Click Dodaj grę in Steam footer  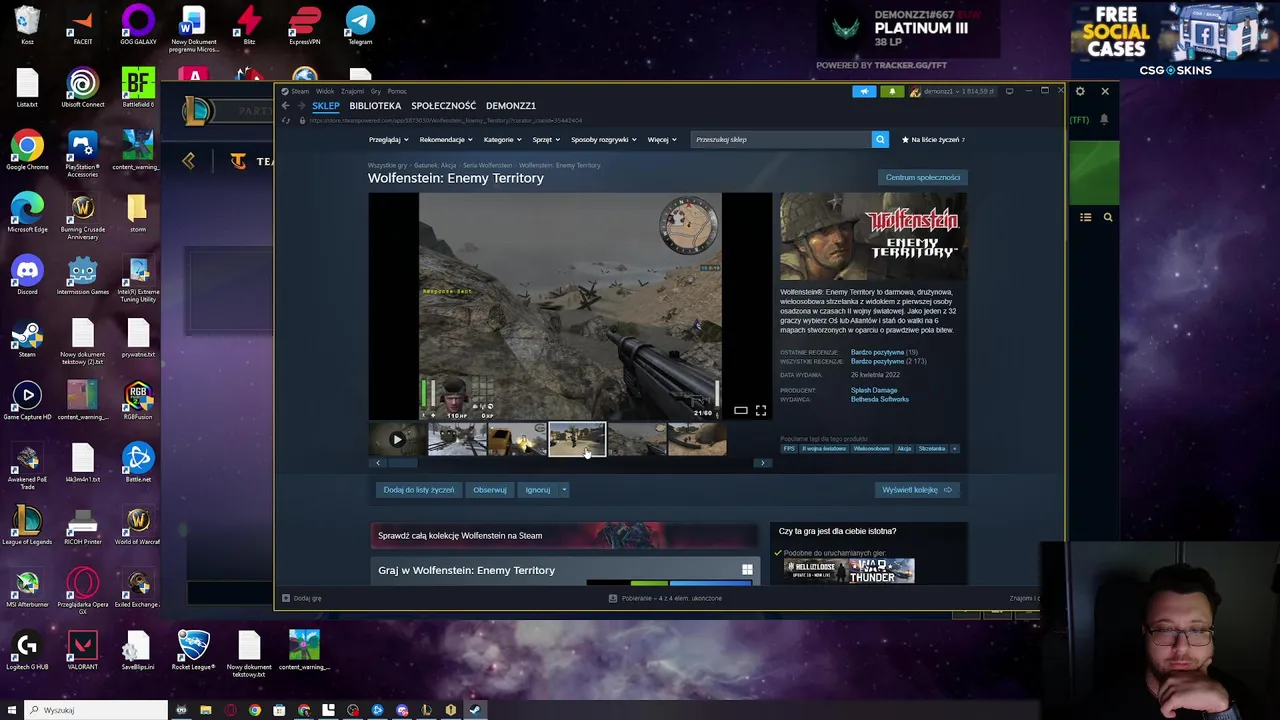coord(302,598)
